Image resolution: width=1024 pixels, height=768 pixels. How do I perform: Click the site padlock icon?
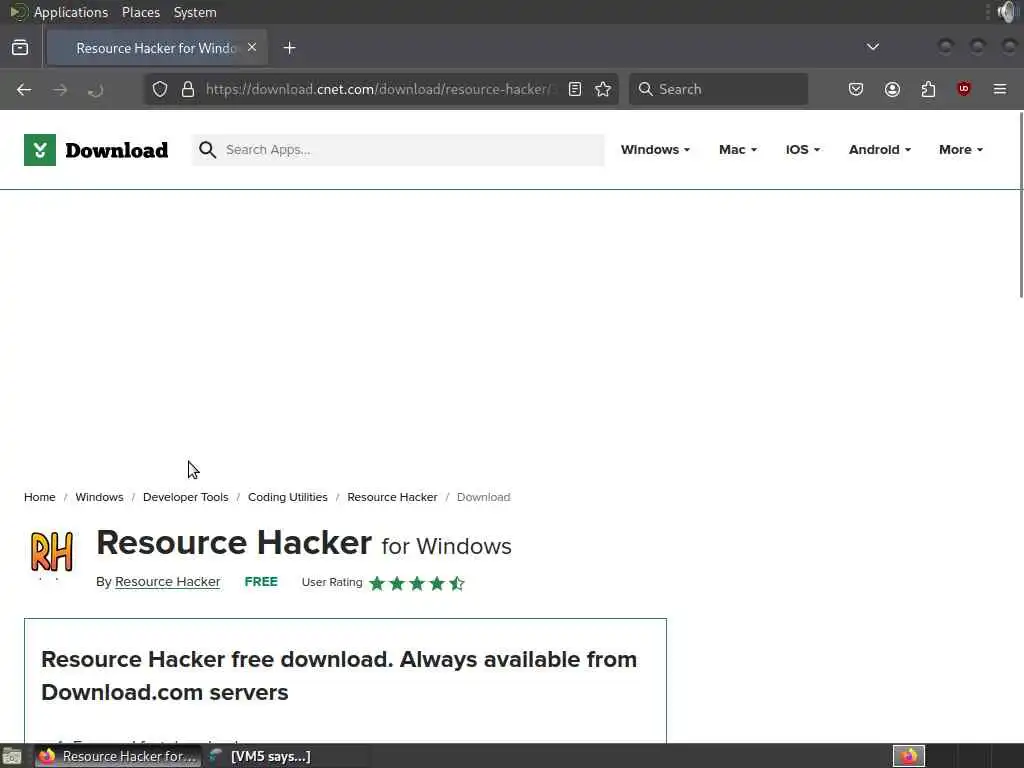pyautogui.click(x=188, y=89)
